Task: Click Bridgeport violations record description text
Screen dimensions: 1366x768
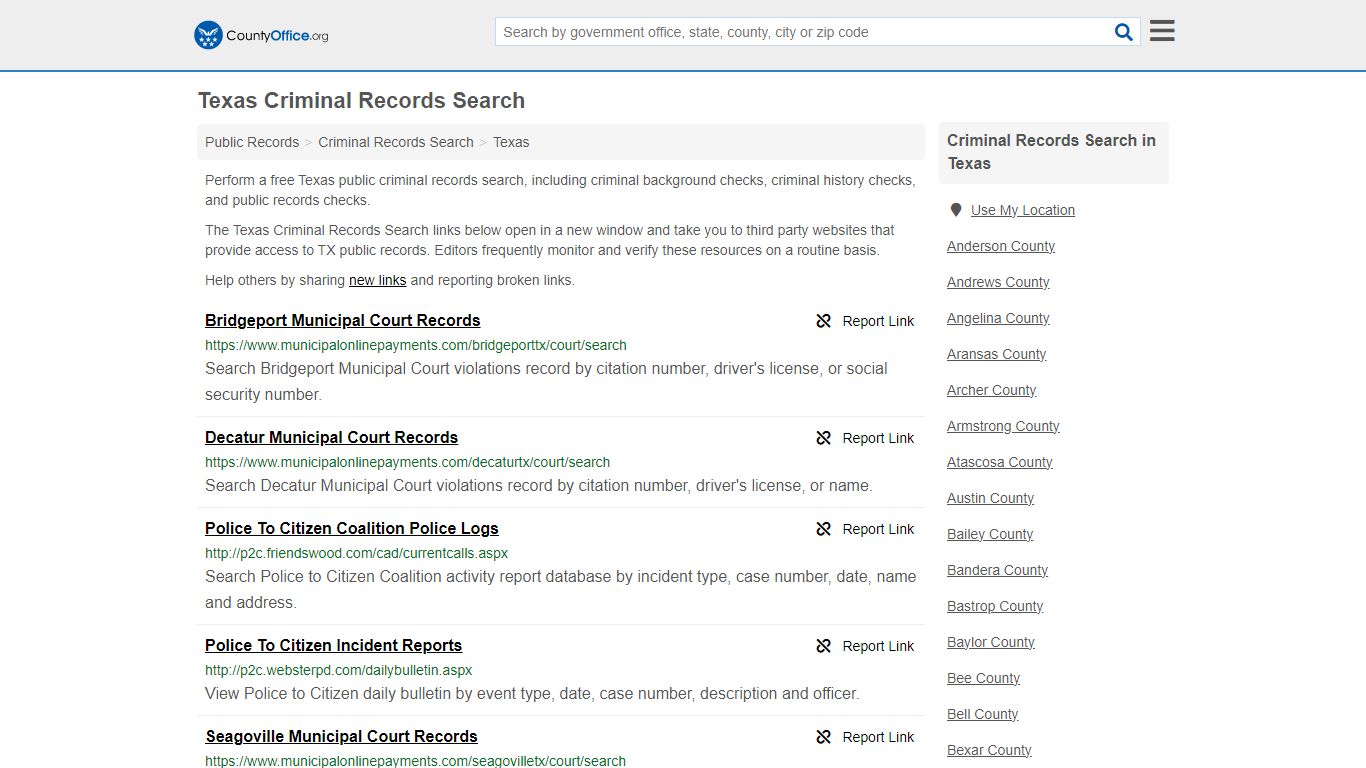Action: (546, 381)
